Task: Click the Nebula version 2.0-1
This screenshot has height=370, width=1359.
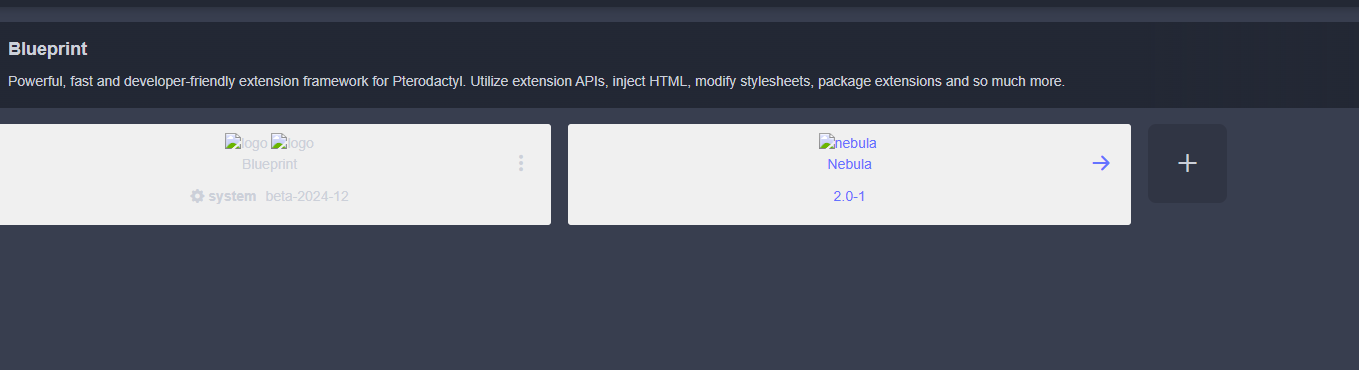Action: (849, 196)
